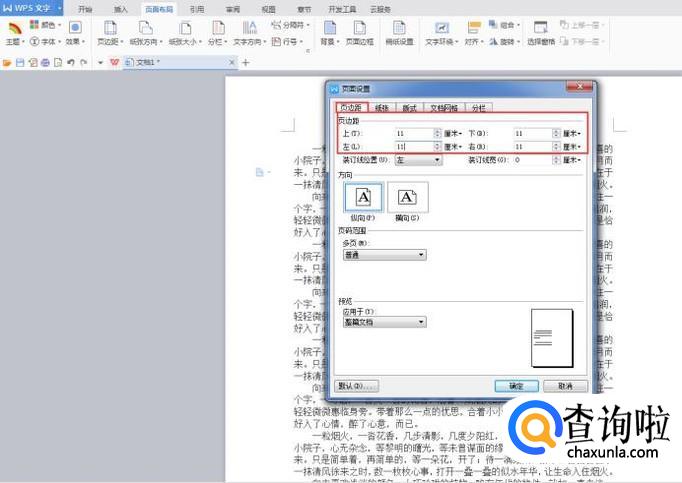Screen dimensions: 682x483
Task: Click the 对齐 align icon
Action: pos(474,28)
